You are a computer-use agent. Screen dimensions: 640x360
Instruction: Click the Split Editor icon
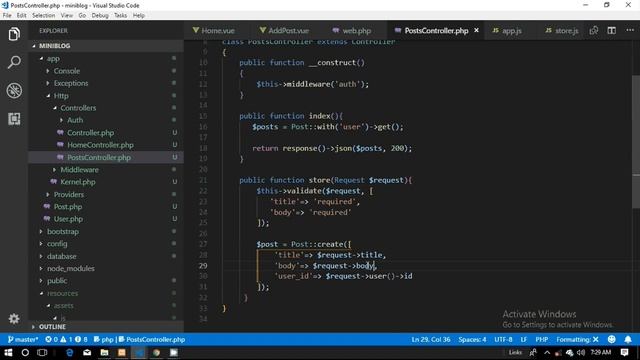611,31
